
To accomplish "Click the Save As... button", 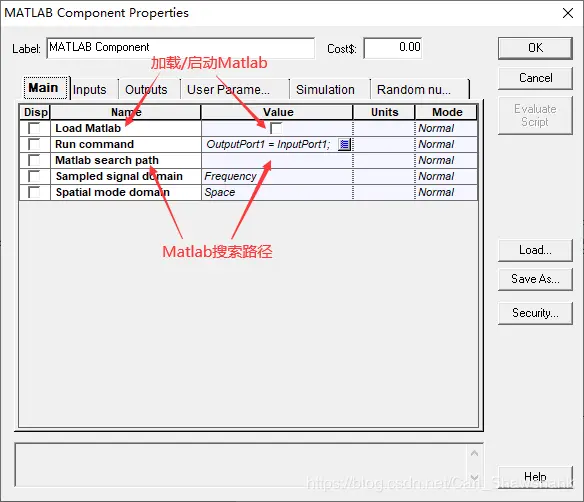I will 535,279.
